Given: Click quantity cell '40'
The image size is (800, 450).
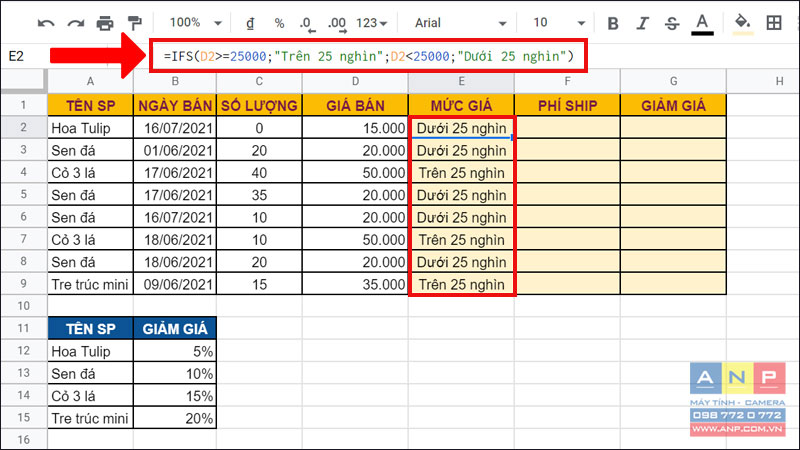Looking at the screenshot, I should click(x=259, y=172).
